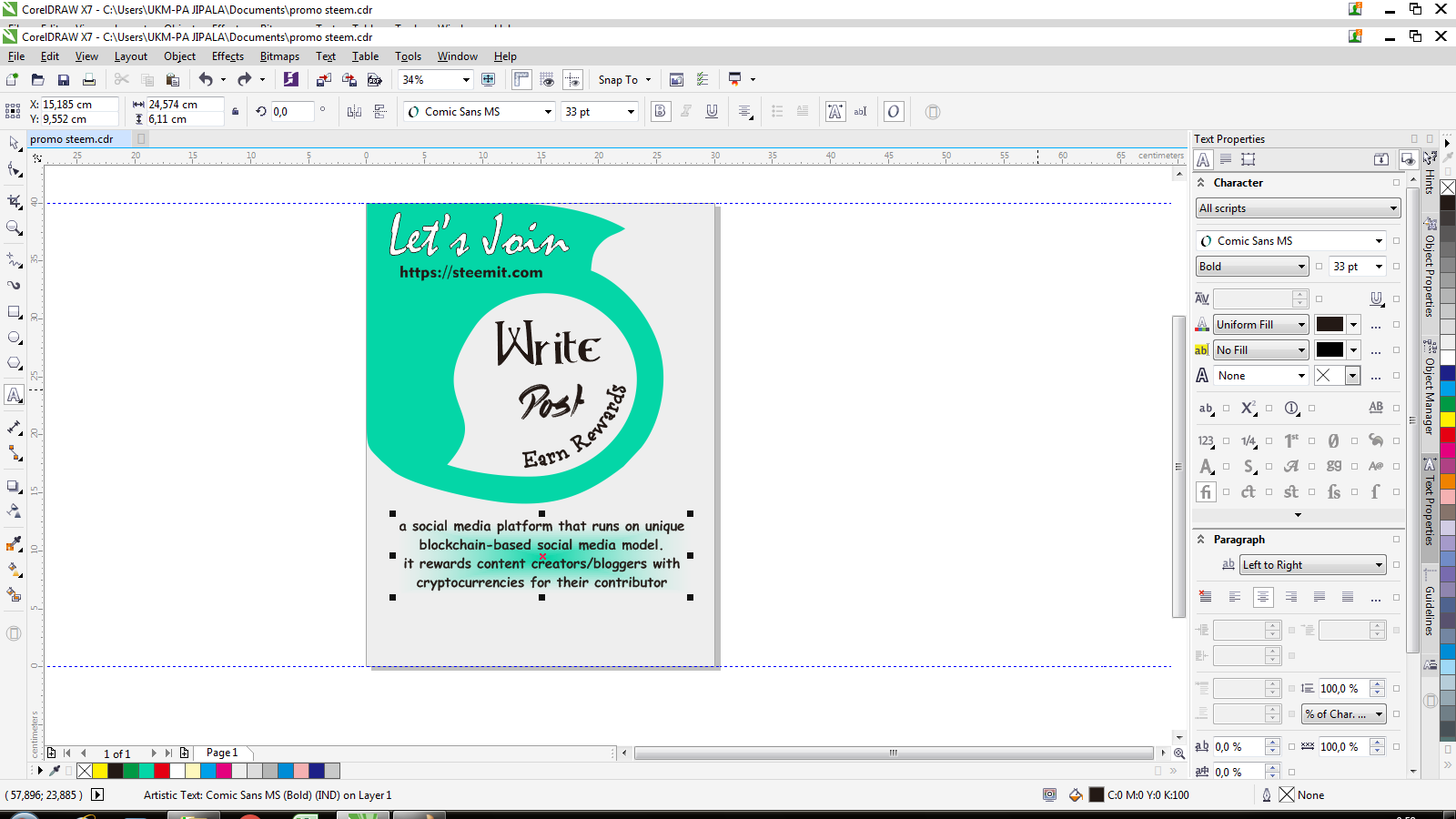Print the document
Screen dimensions: 1456x819
pyautogui.click(x=88, y=80)
